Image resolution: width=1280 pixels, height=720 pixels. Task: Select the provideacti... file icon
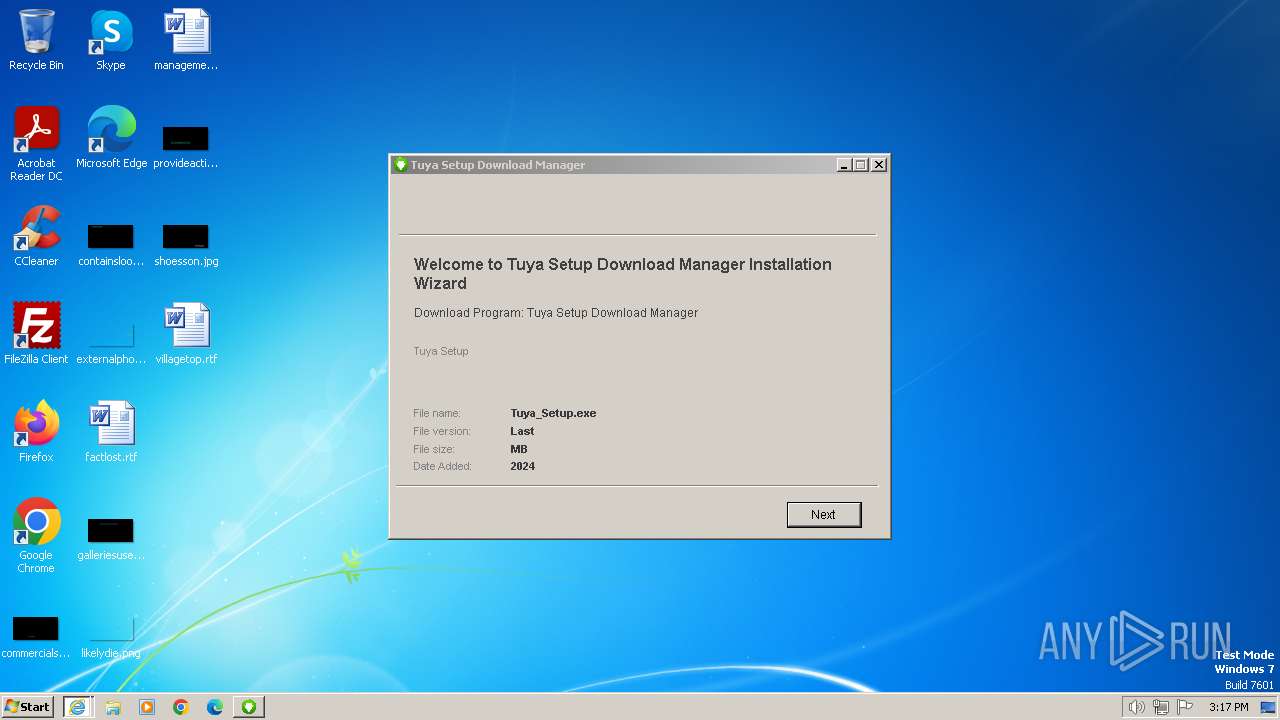coord(186,146)
